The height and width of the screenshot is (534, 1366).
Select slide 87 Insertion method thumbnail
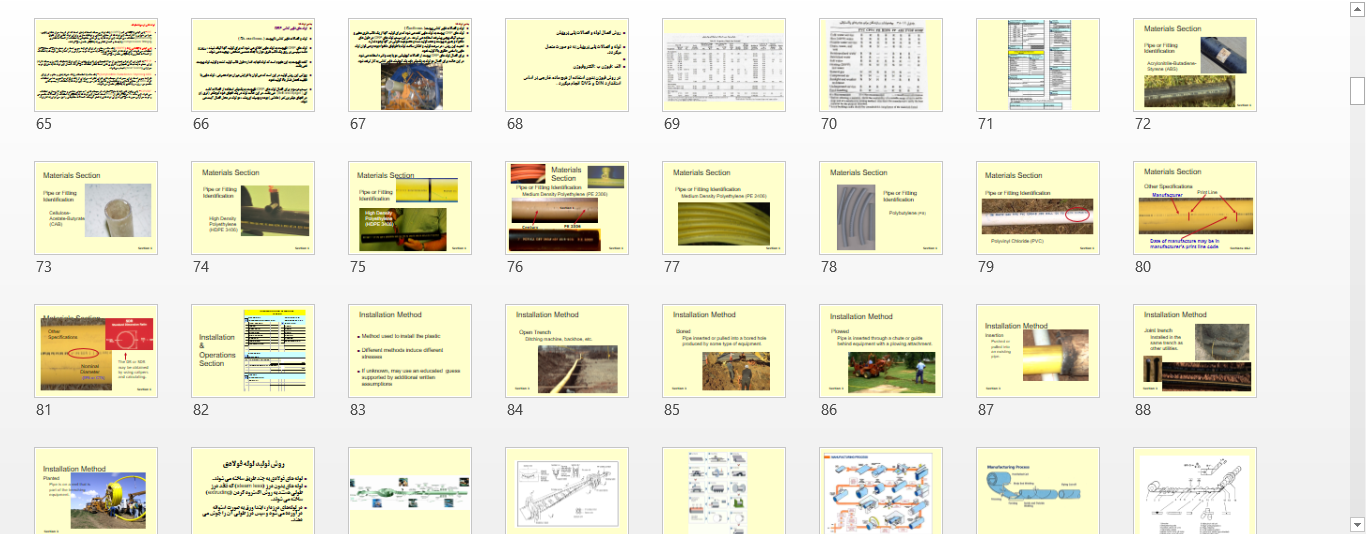coord(1038,351)
